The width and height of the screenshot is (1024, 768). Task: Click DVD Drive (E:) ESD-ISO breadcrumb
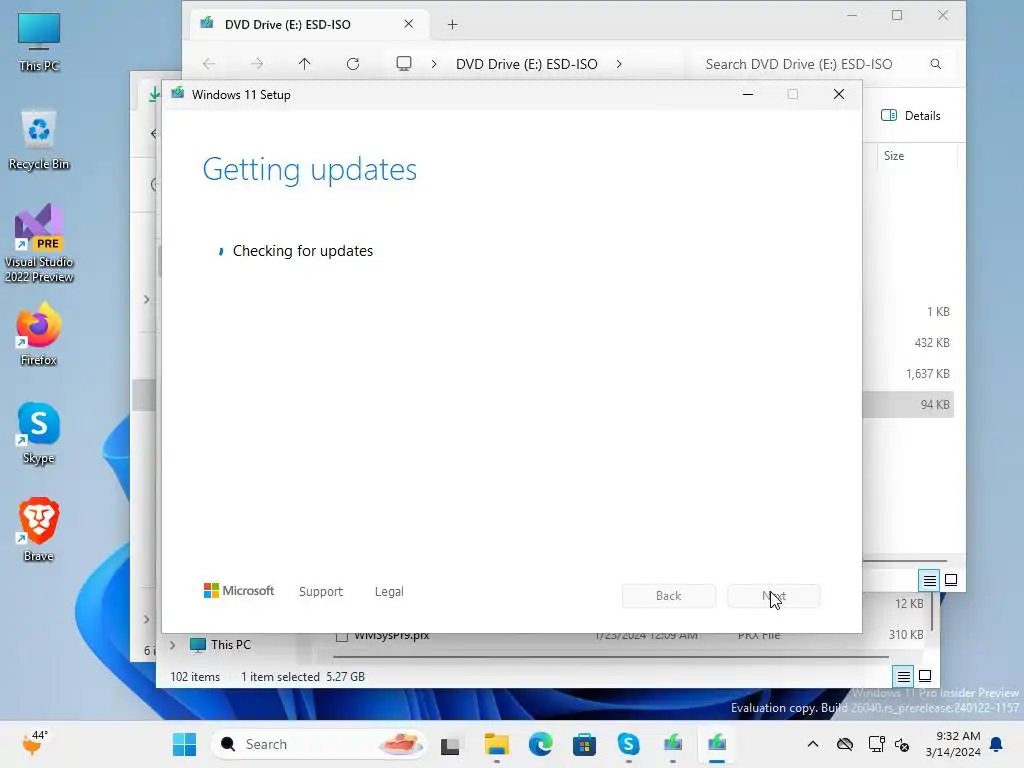pos(526,64)
